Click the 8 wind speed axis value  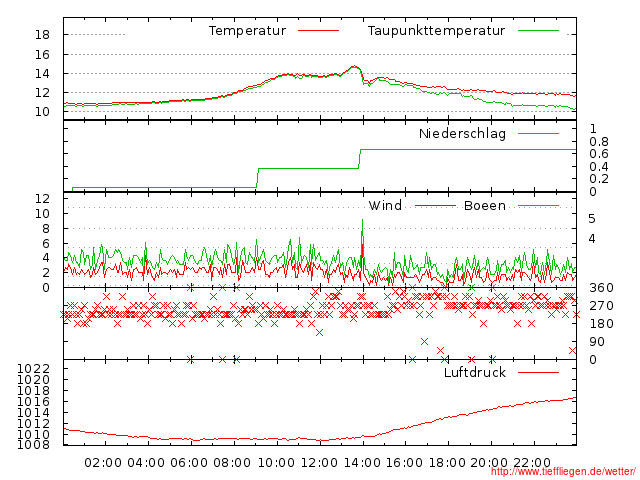coord(46,229)
